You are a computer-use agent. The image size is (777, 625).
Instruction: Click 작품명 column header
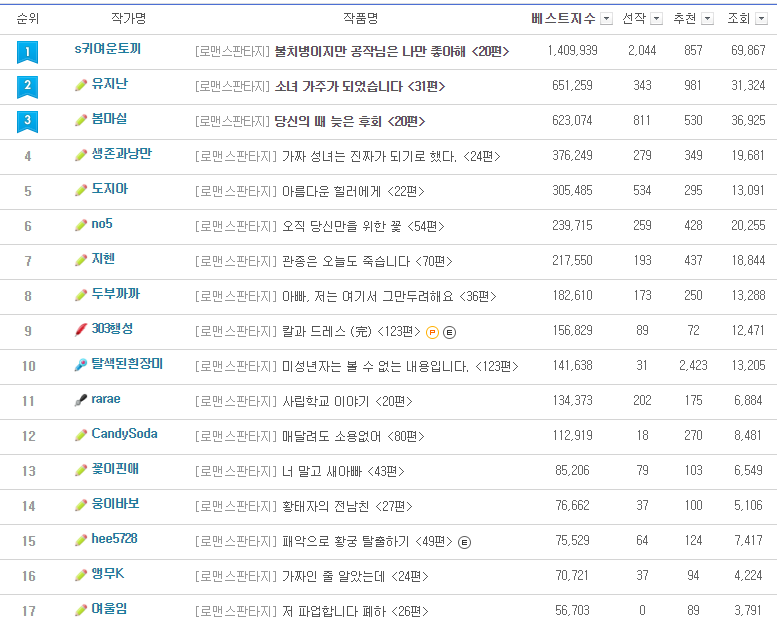pyautogui.click(x=361, y=19)
